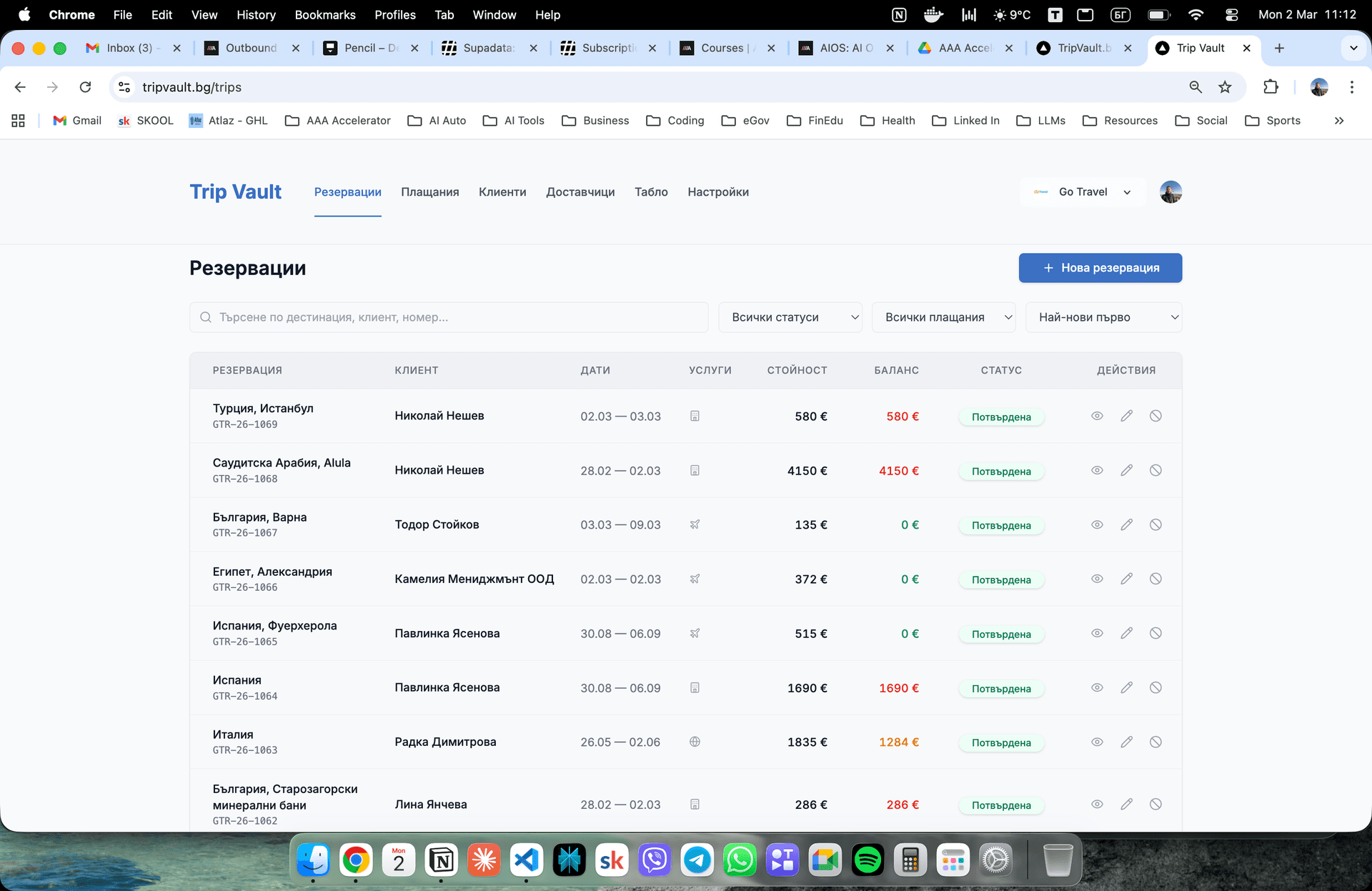View the Турция, Истанбул reservation via the eye icon

(x=1097, y=416)
